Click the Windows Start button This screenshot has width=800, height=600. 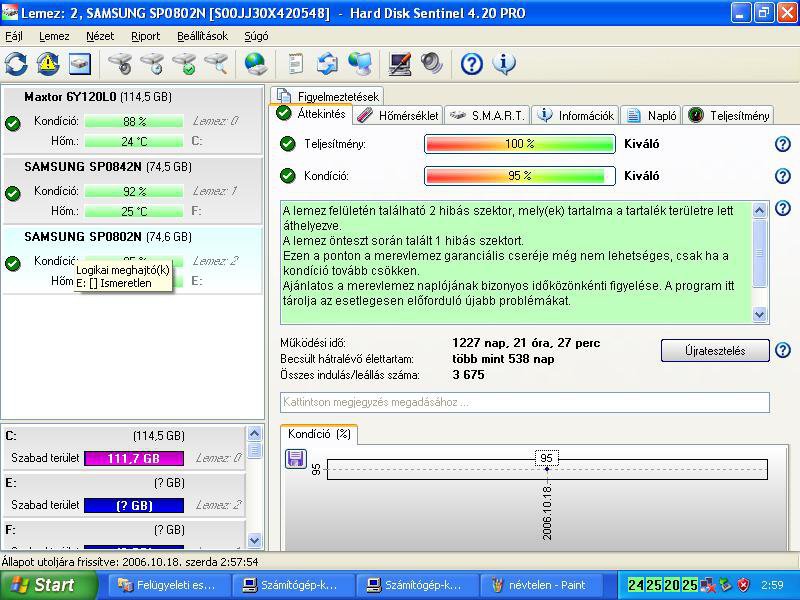click(x=47, y=585)
